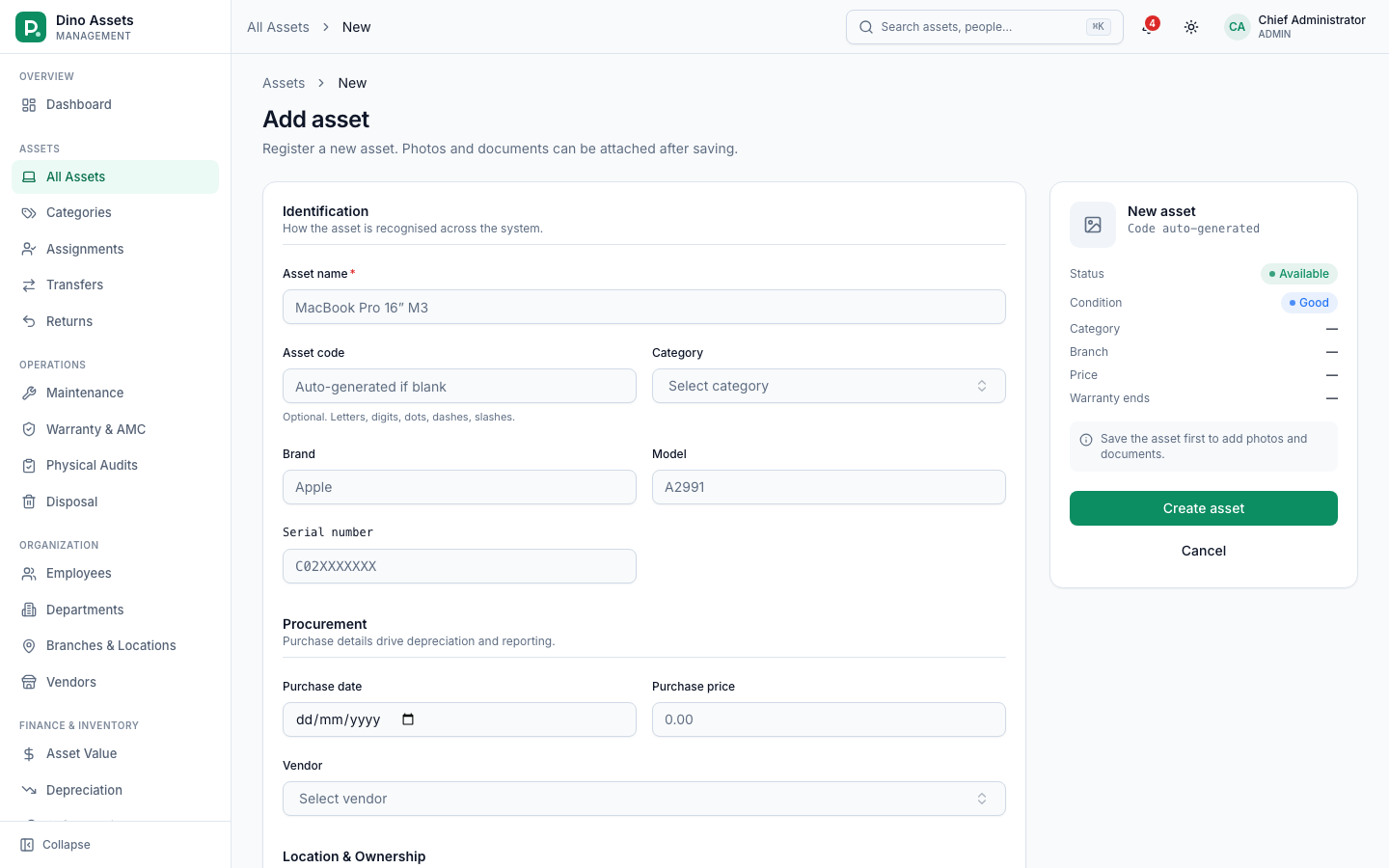Image resolution: width=1389 pixels, height=868 pixels.
Task: Click the Chief Administrator name
Action: pos(1312,20)
